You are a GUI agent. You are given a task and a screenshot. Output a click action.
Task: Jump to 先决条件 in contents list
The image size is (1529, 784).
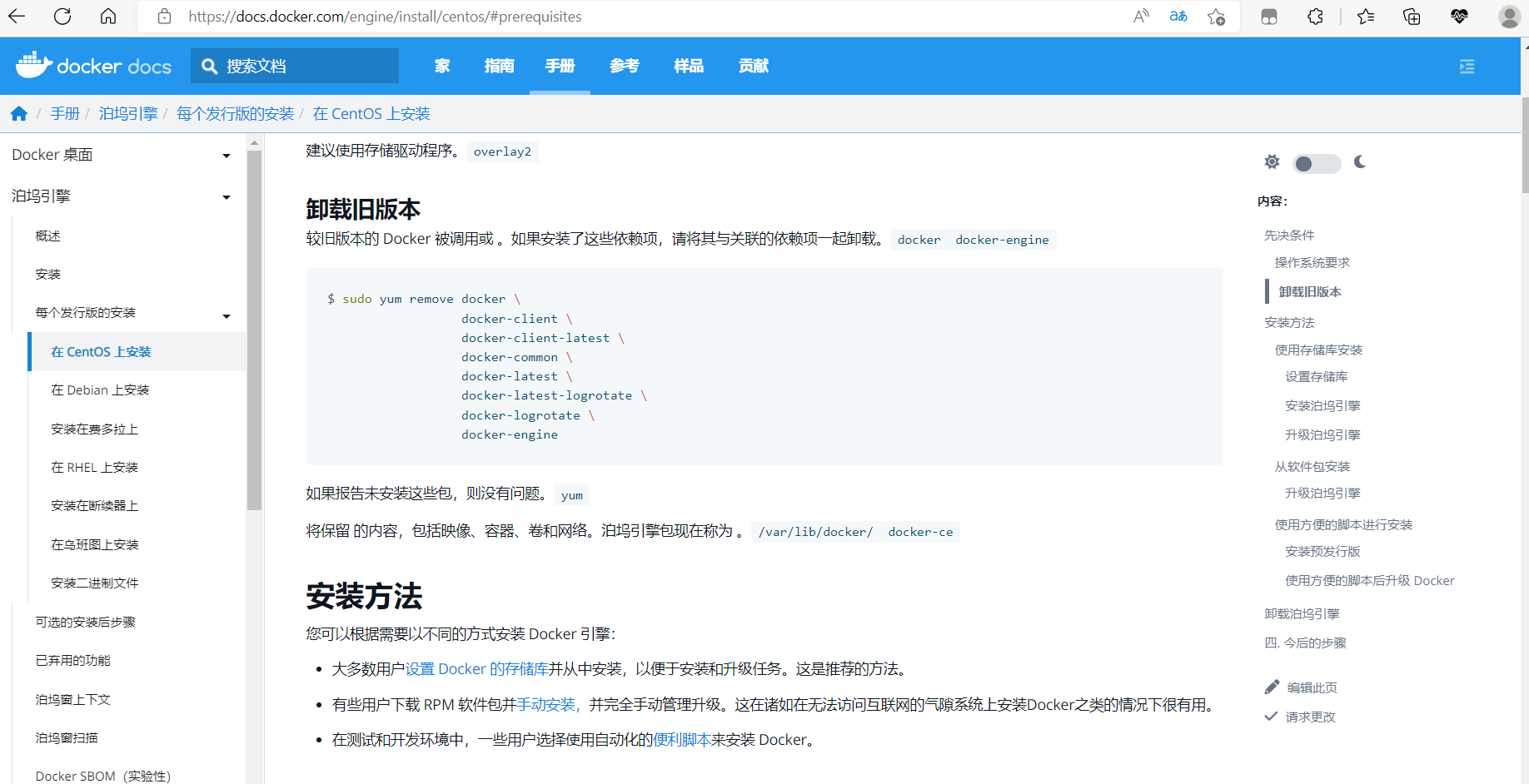point(1289,236)
